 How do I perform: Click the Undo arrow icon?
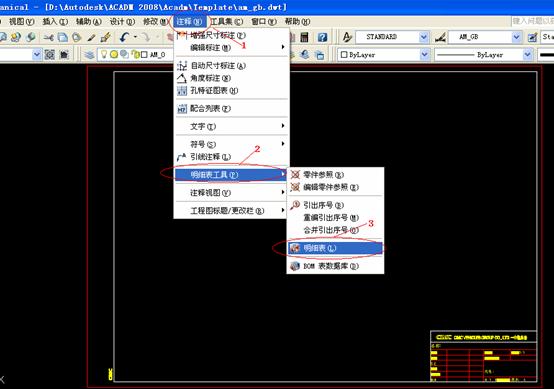click(124, 37)
